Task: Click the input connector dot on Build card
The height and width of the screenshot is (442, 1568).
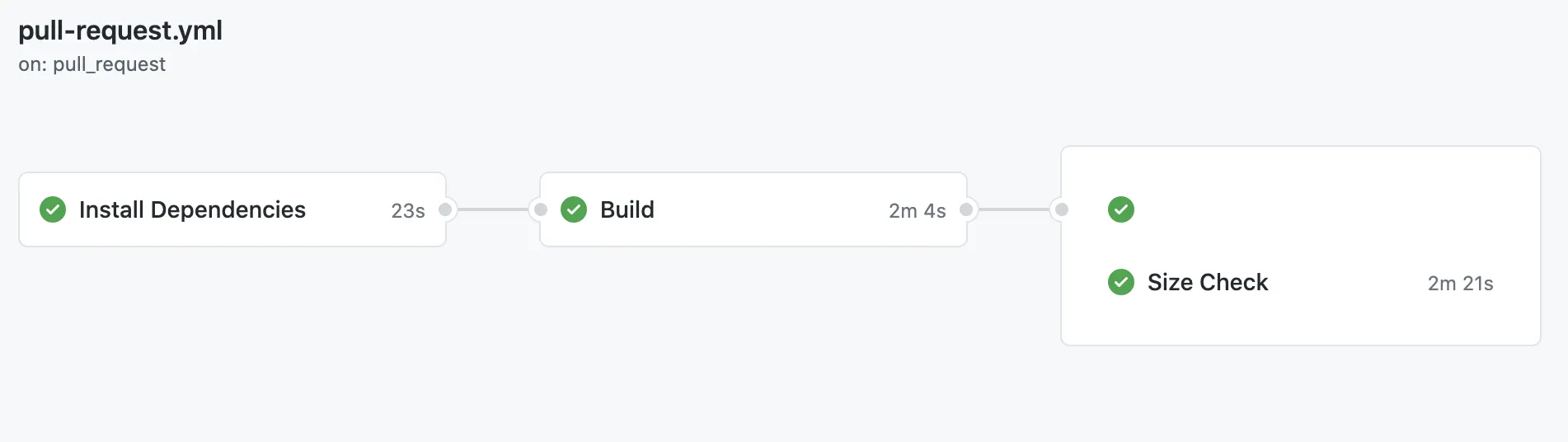Action: click(x=541, y=209)
